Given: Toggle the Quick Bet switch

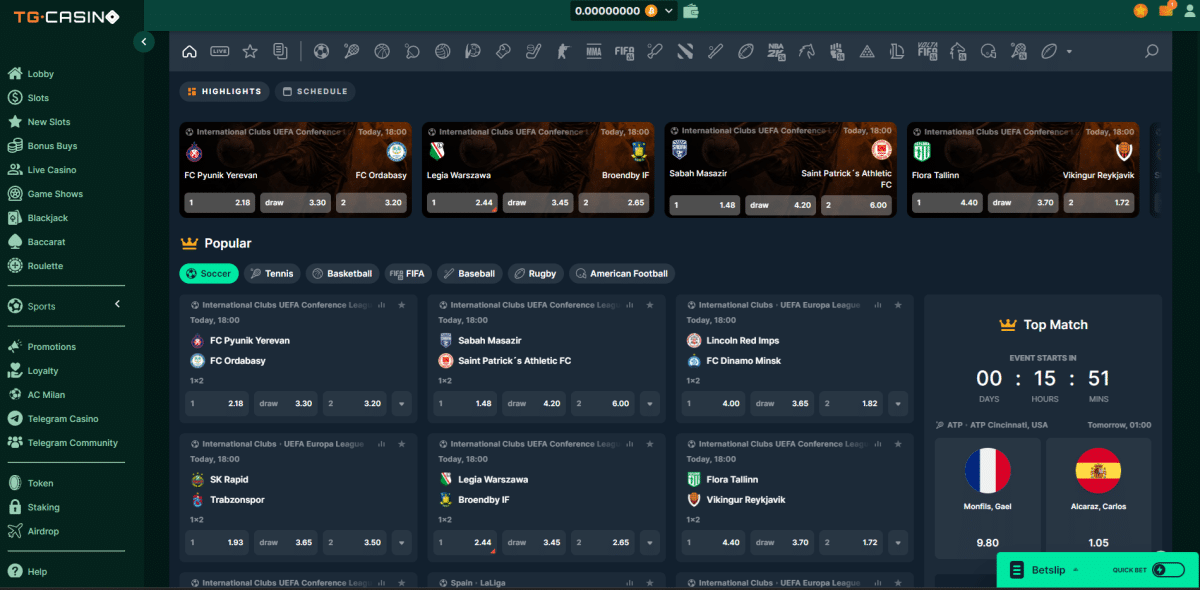Looking at the screenshot, I should click(1168, 570).
